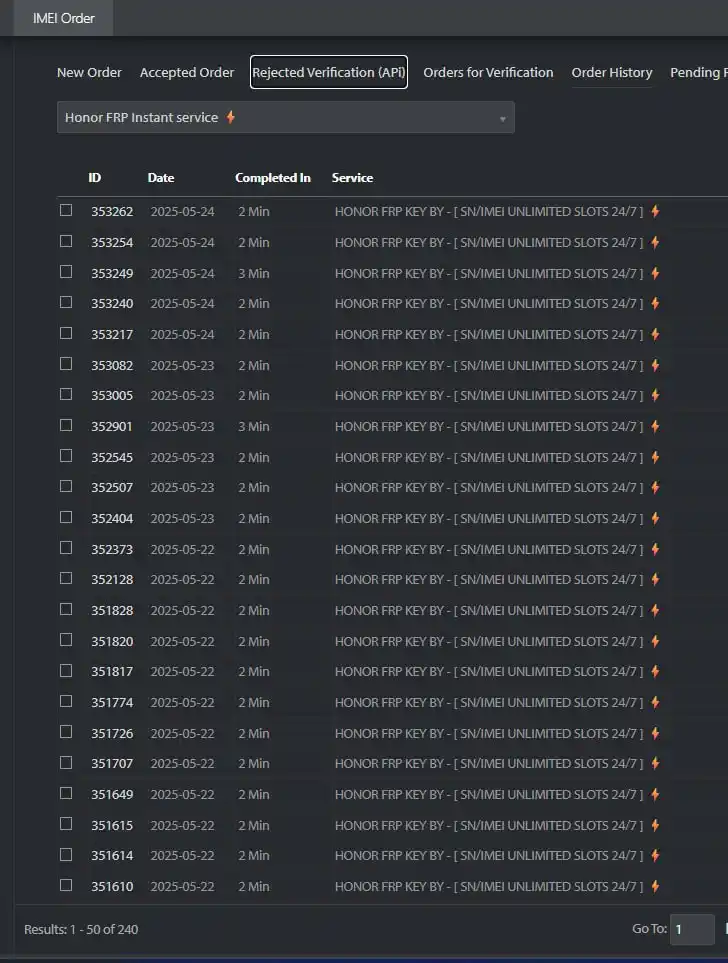Click lightning icon on order 353262 row
728x963 pixels.
[x=656, y=211]
